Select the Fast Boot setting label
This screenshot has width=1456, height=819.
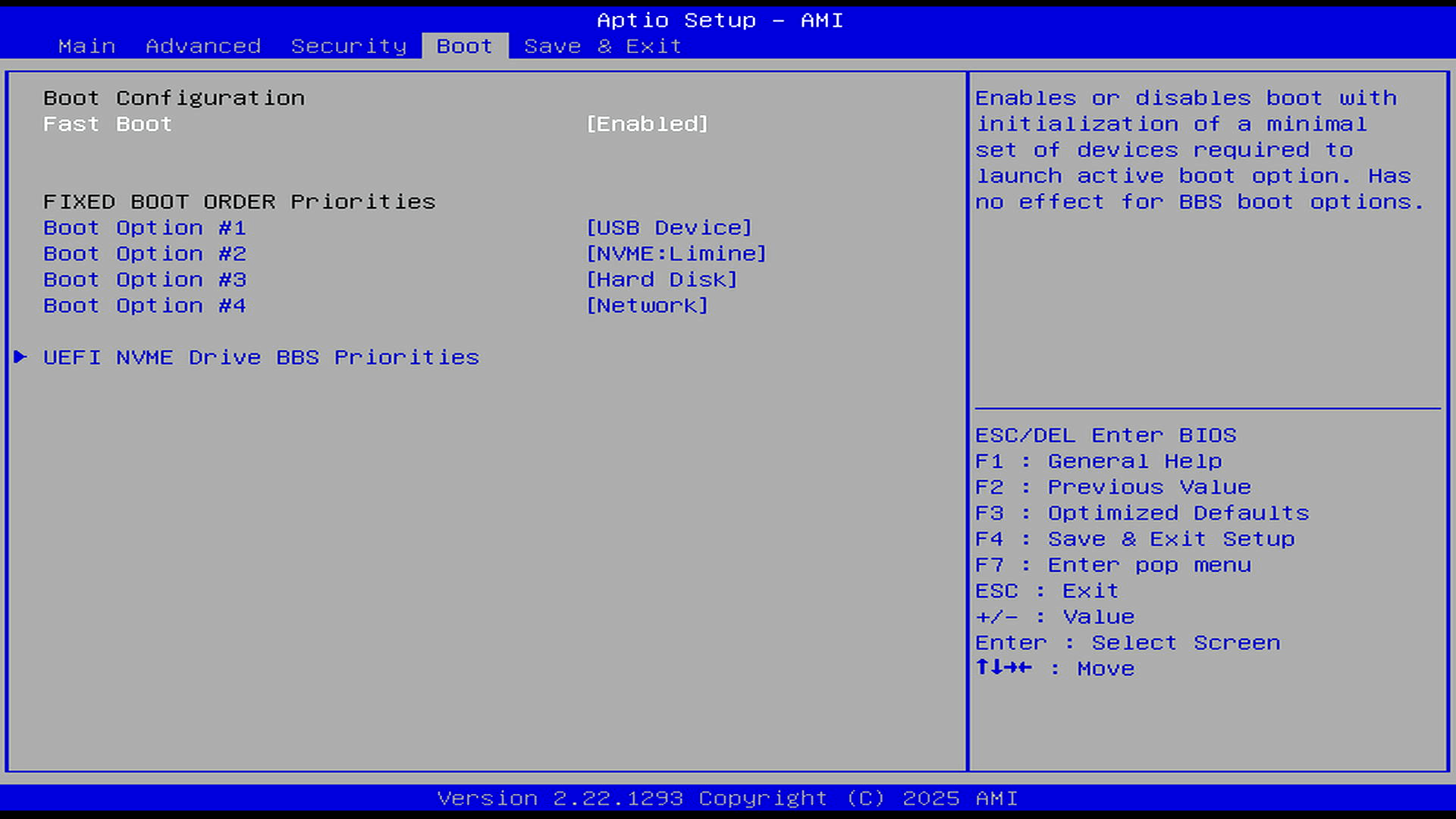point(108,124)
